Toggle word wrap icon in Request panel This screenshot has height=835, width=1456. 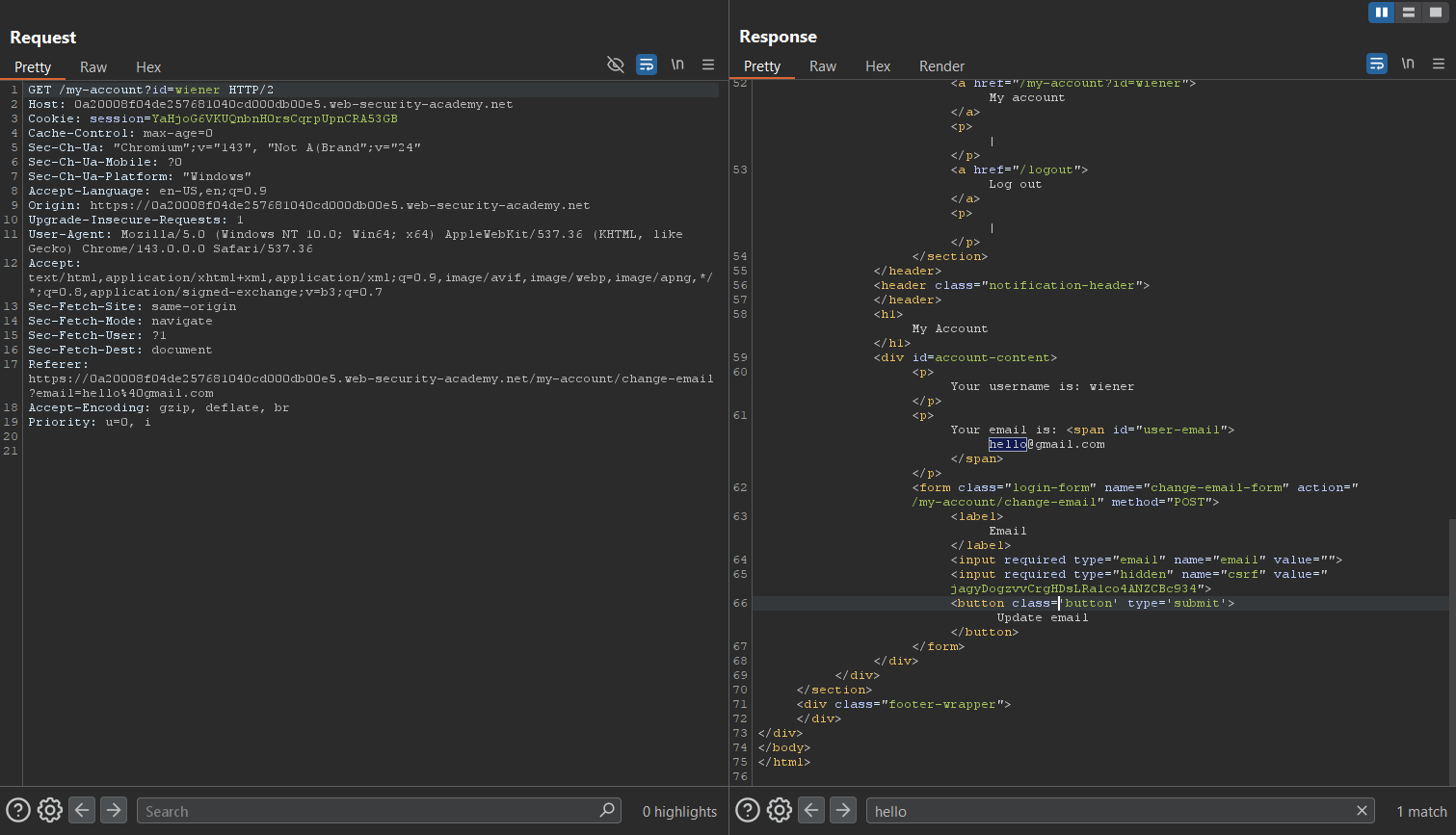coord(647,65)
